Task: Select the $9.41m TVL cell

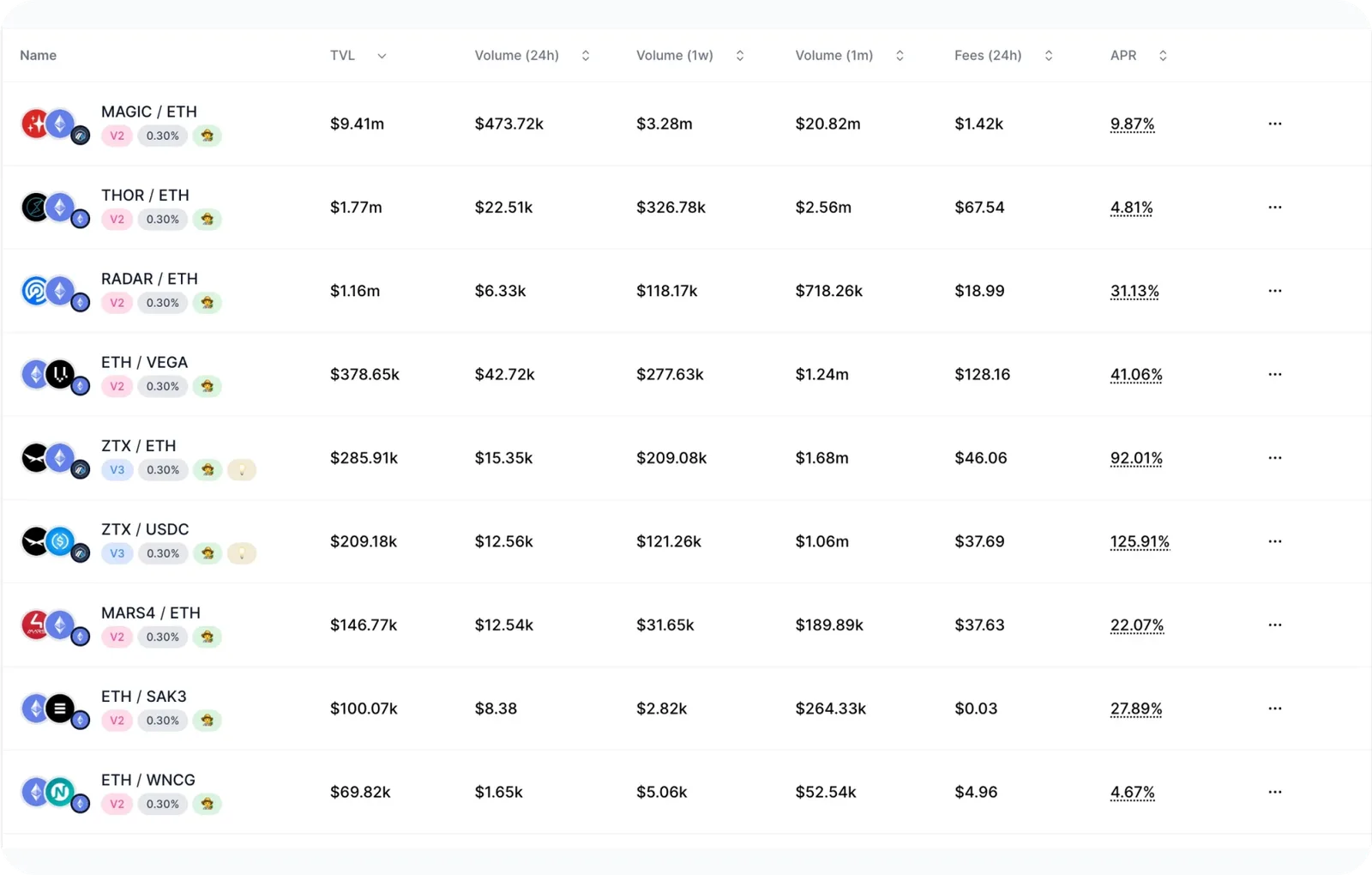Action: [358, 124]
